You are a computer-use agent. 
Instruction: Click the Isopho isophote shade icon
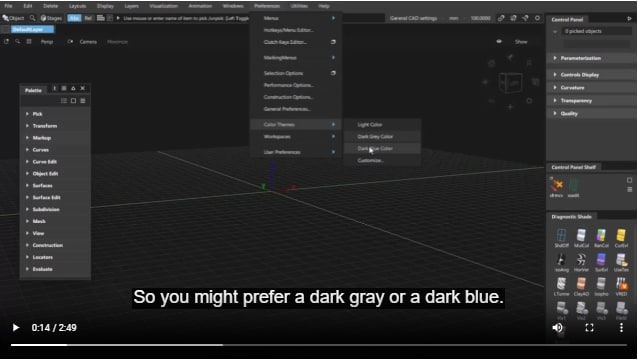[x=601, y=284]
